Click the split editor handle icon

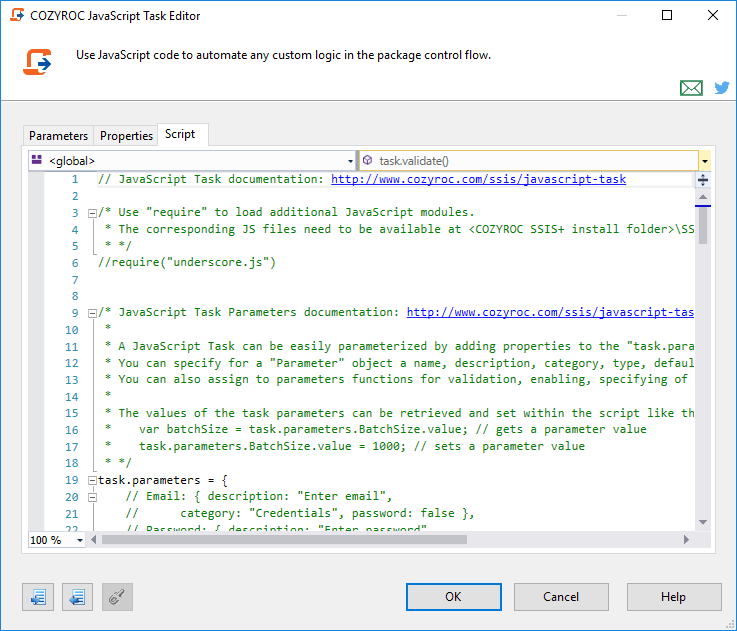point(703,180)
